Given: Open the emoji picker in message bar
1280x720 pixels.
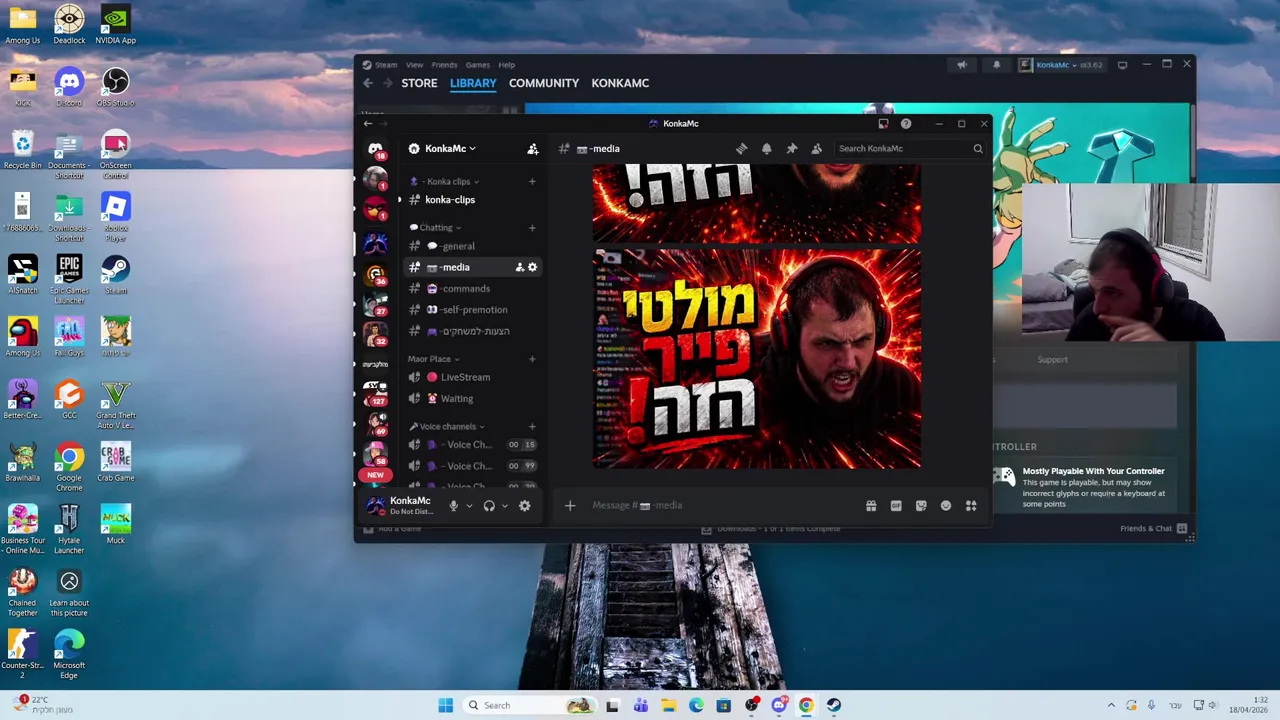Looking at the screenshot, I should click(x=946, y=506).
